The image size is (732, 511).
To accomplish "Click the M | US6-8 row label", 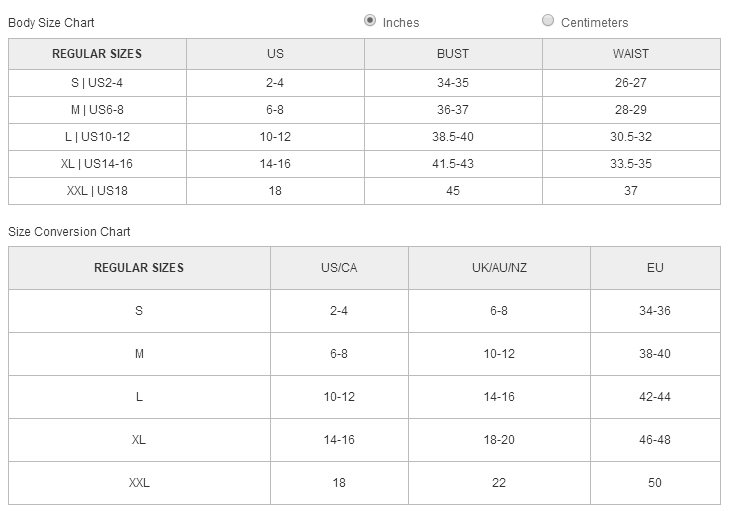I will click(x=97, y=110).
